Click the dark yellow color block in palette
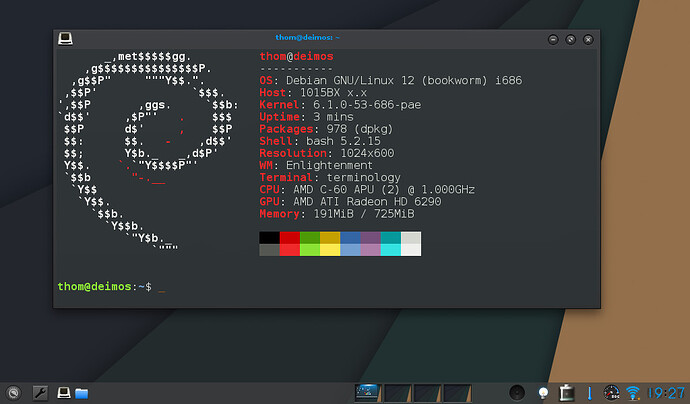 (x=330, y=238)
